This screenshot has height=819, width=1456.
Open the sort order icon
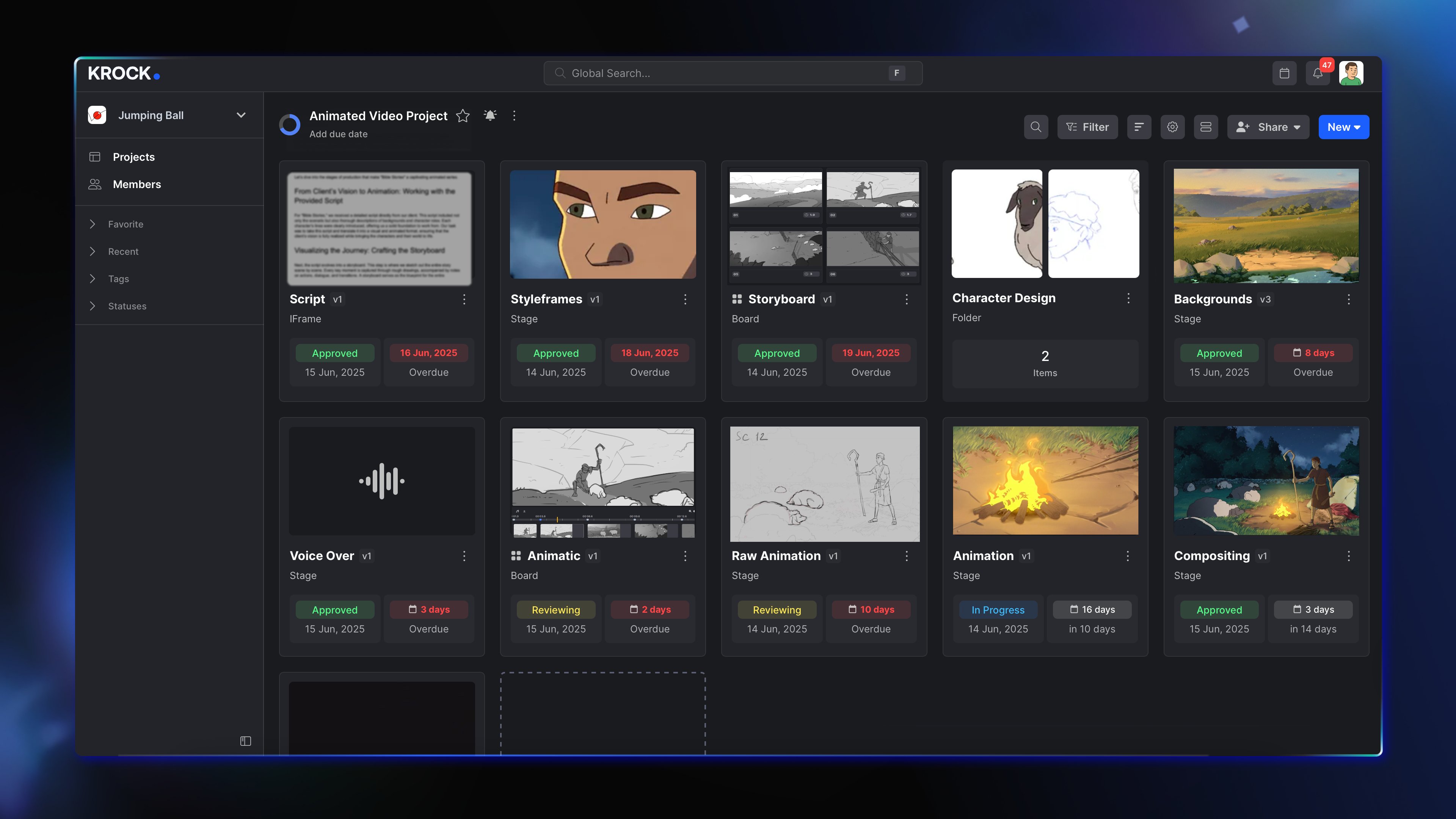click(x=1139, y=127)
